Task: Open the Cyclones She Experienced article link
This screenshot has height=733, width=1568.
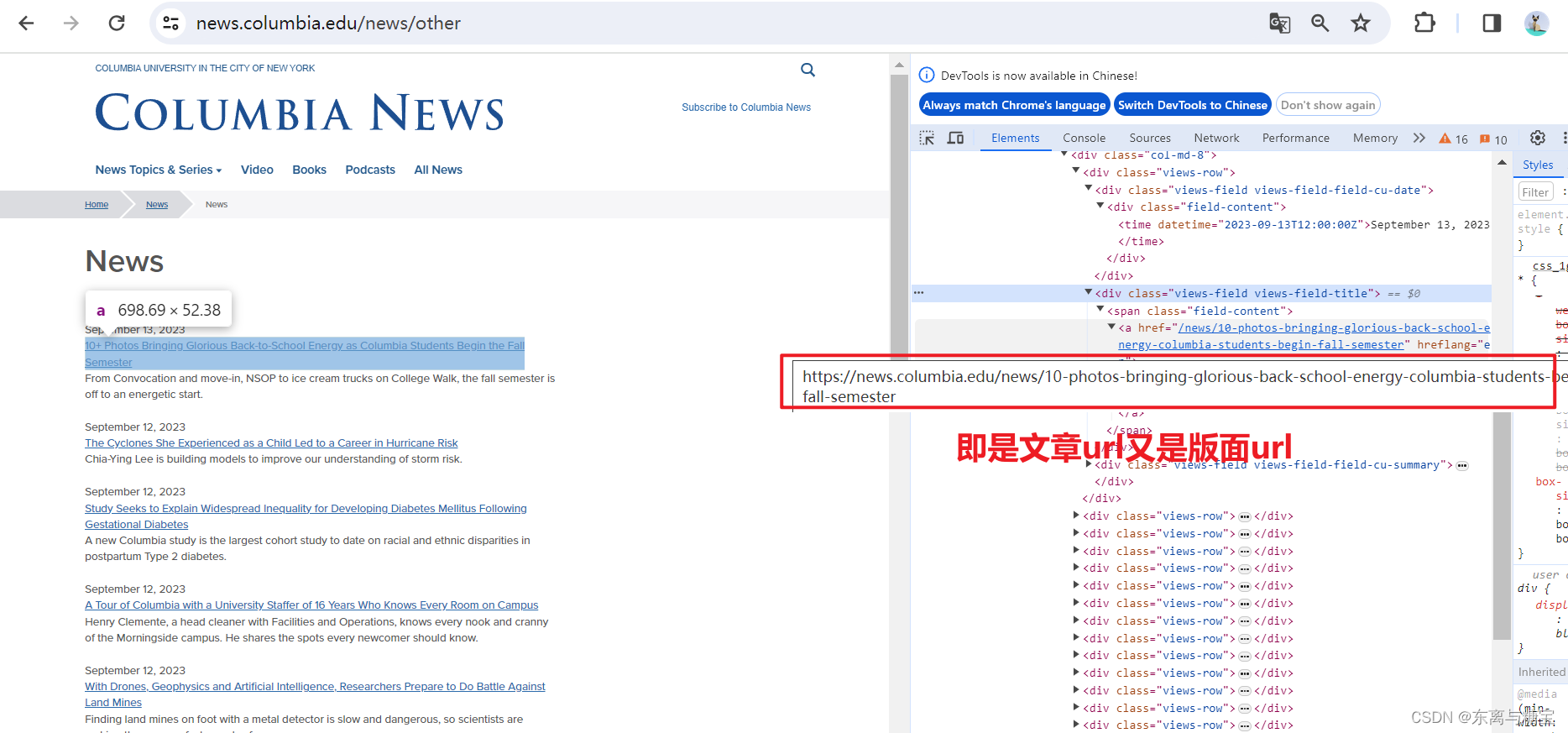Action: [271, 443]
